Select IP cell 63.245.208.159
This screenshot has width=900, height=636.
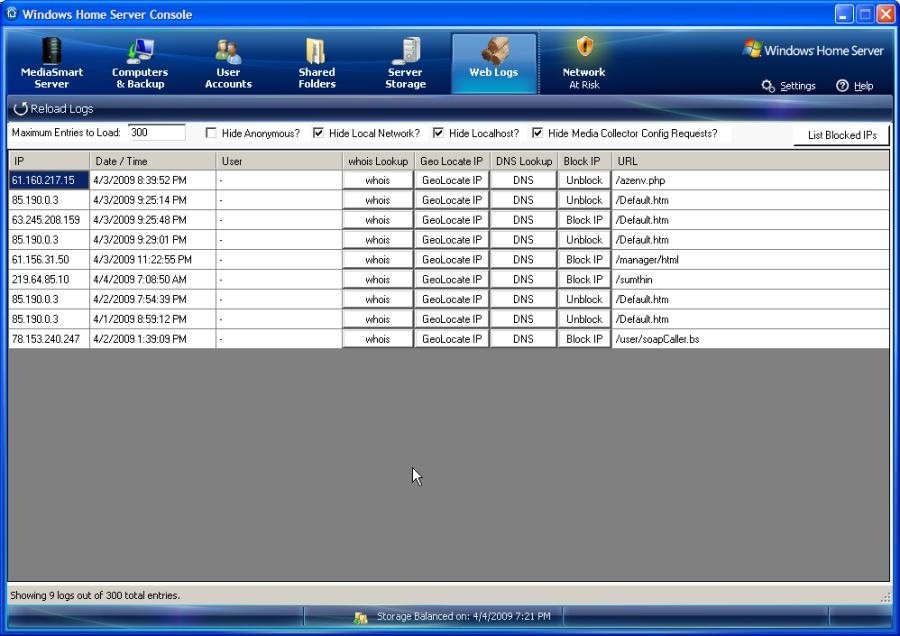[x=49, y=220]
